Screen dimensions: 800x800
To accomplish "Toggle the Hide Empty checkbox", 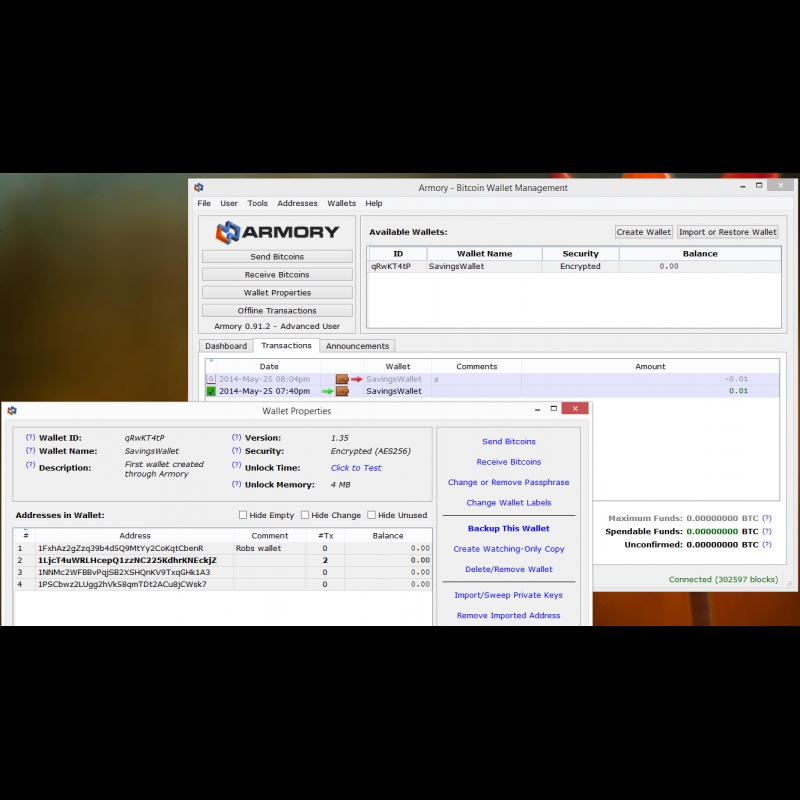I will click(243, 515).
